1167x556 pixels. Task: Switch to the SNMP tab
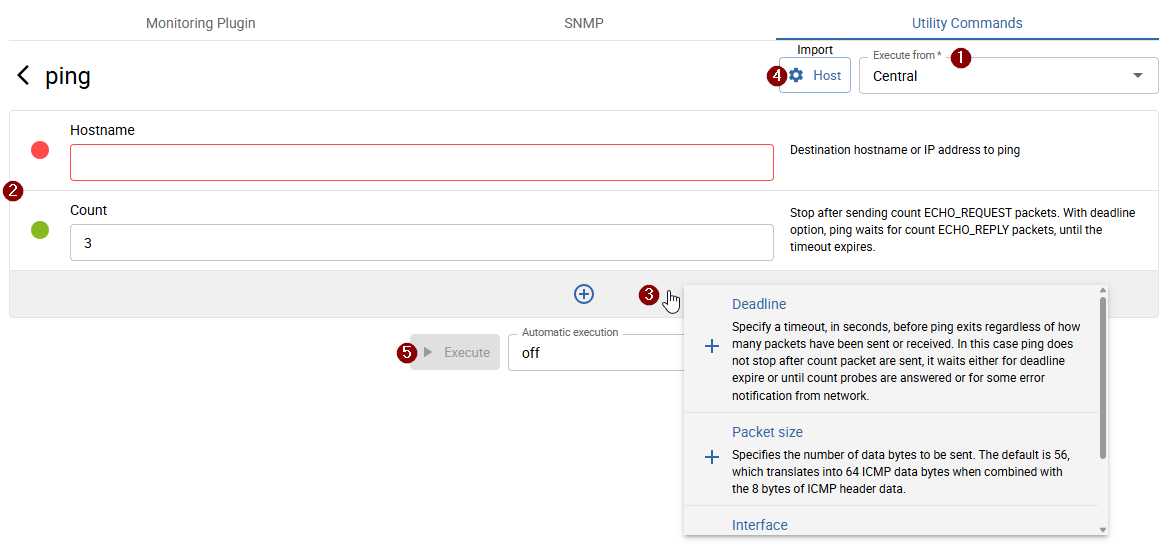(584, 23)
